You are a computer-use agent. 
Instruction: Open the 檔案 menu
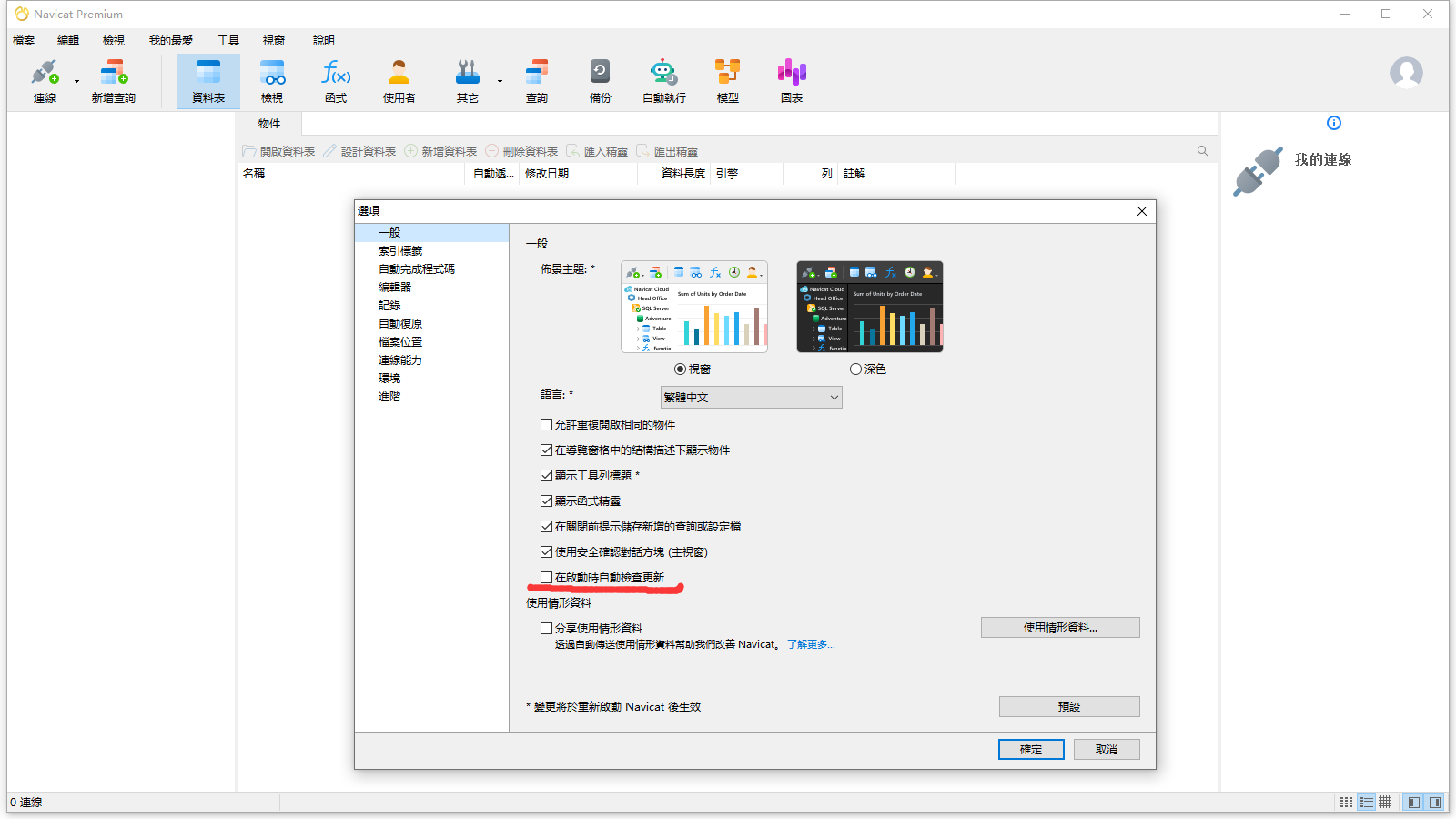click(24, 40)
